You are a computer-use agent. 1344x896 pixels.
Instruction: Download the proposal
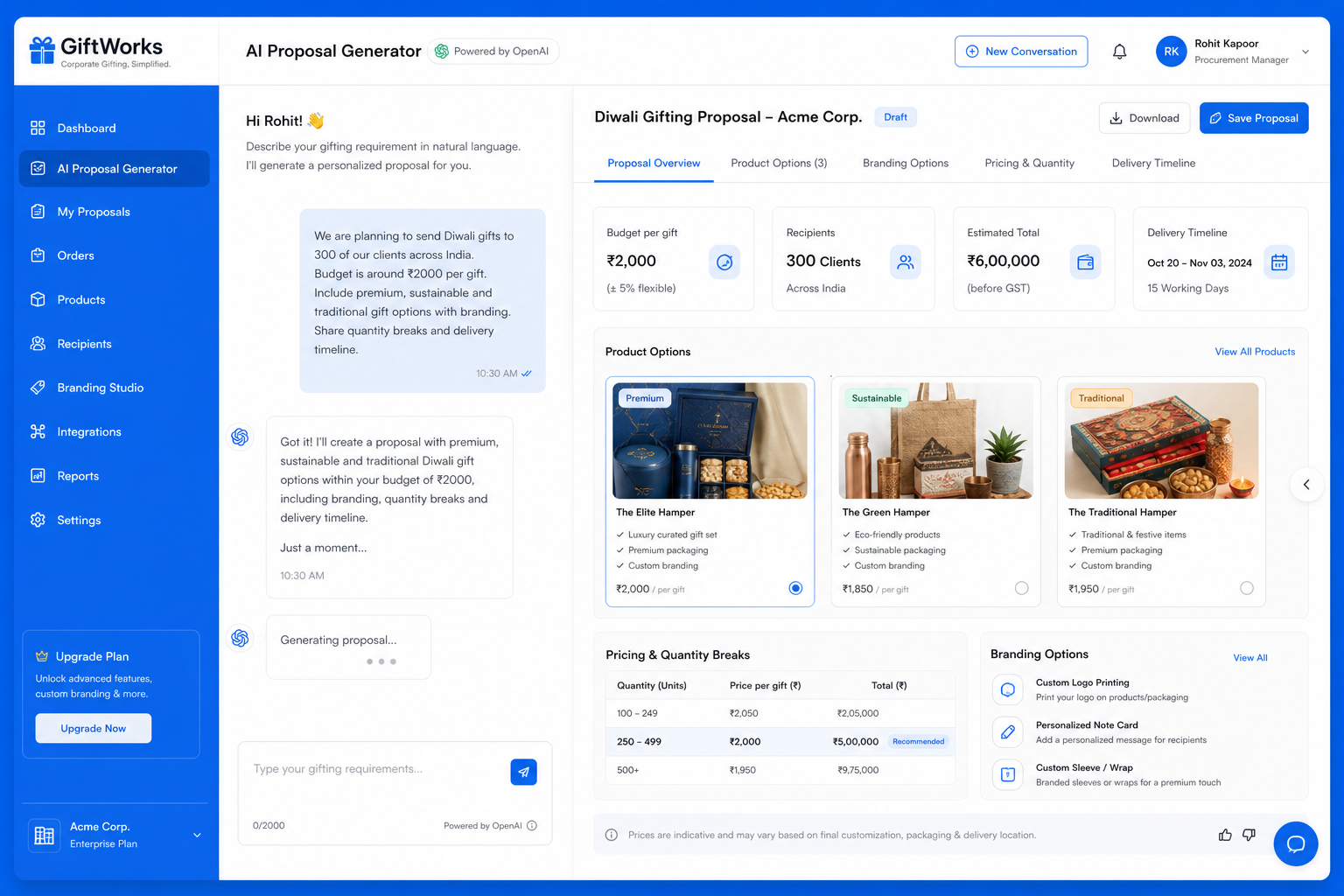point(1144,118)
